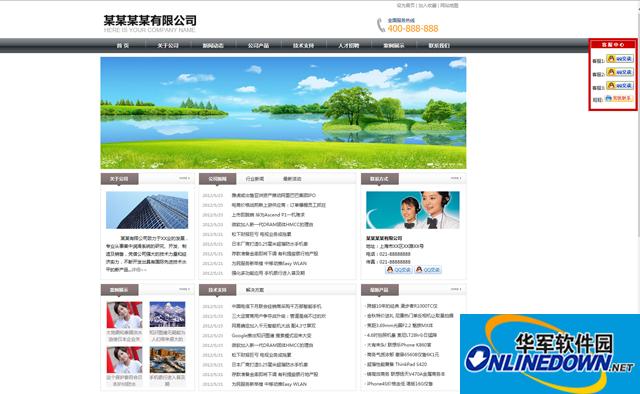Image resolution: width=640 pixels, height=394 pixels.
Task: Click the QQ chat button for 客服2
Action: [x=620, y=72]
